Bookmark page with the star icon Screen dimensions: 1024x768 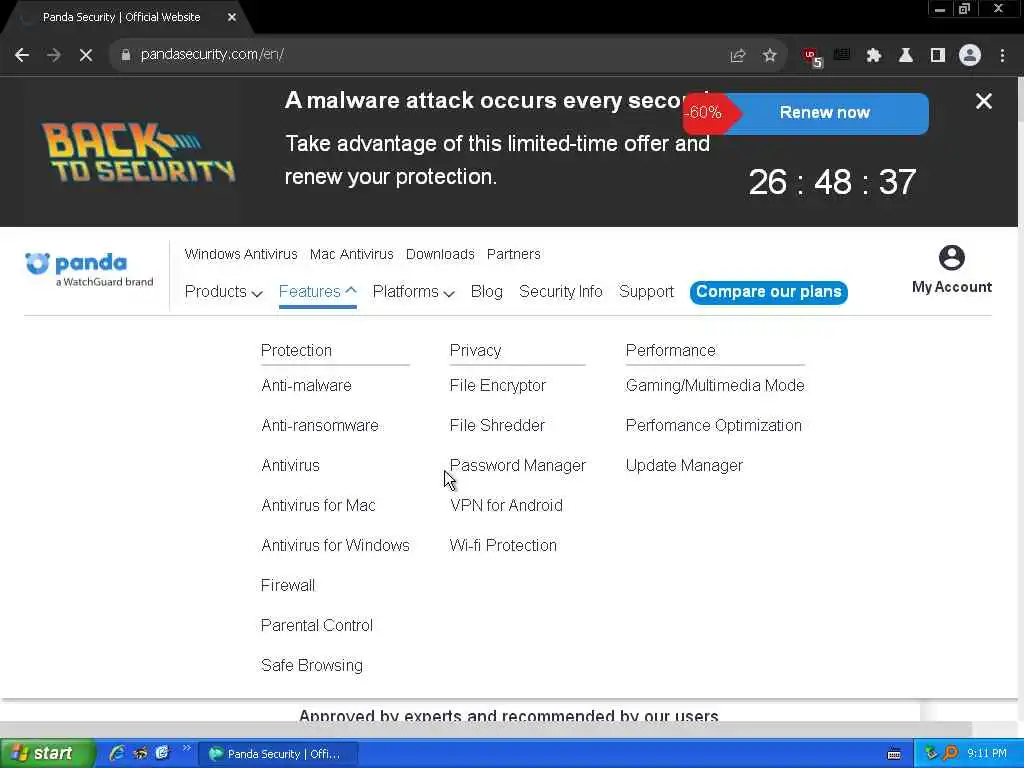769,56
